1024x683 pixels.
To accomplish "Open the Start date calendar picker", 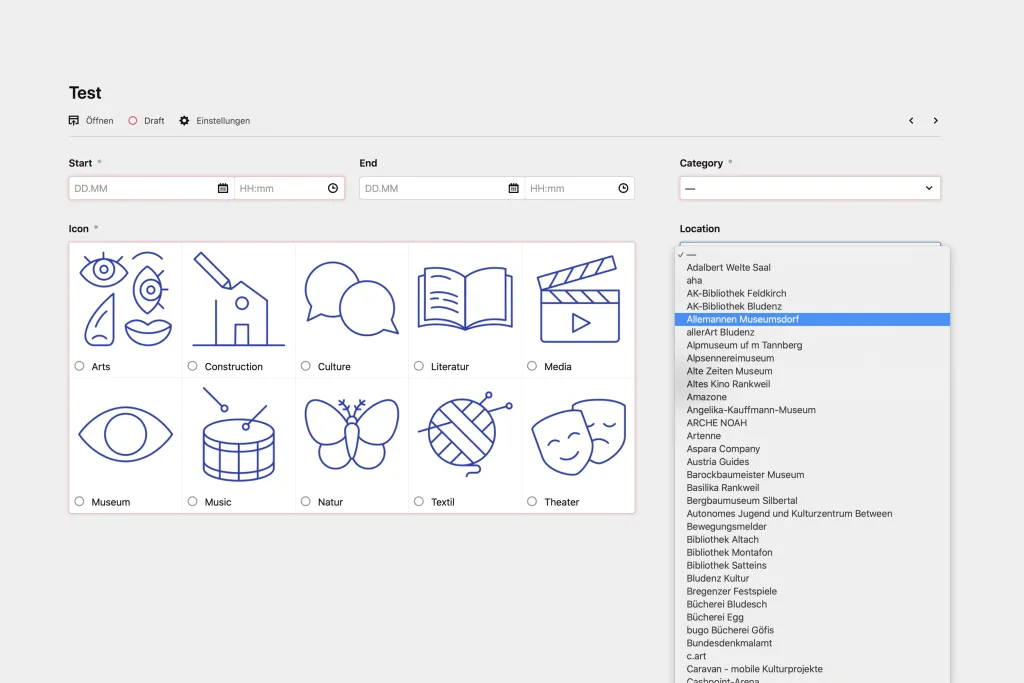I will pos(222,188).
